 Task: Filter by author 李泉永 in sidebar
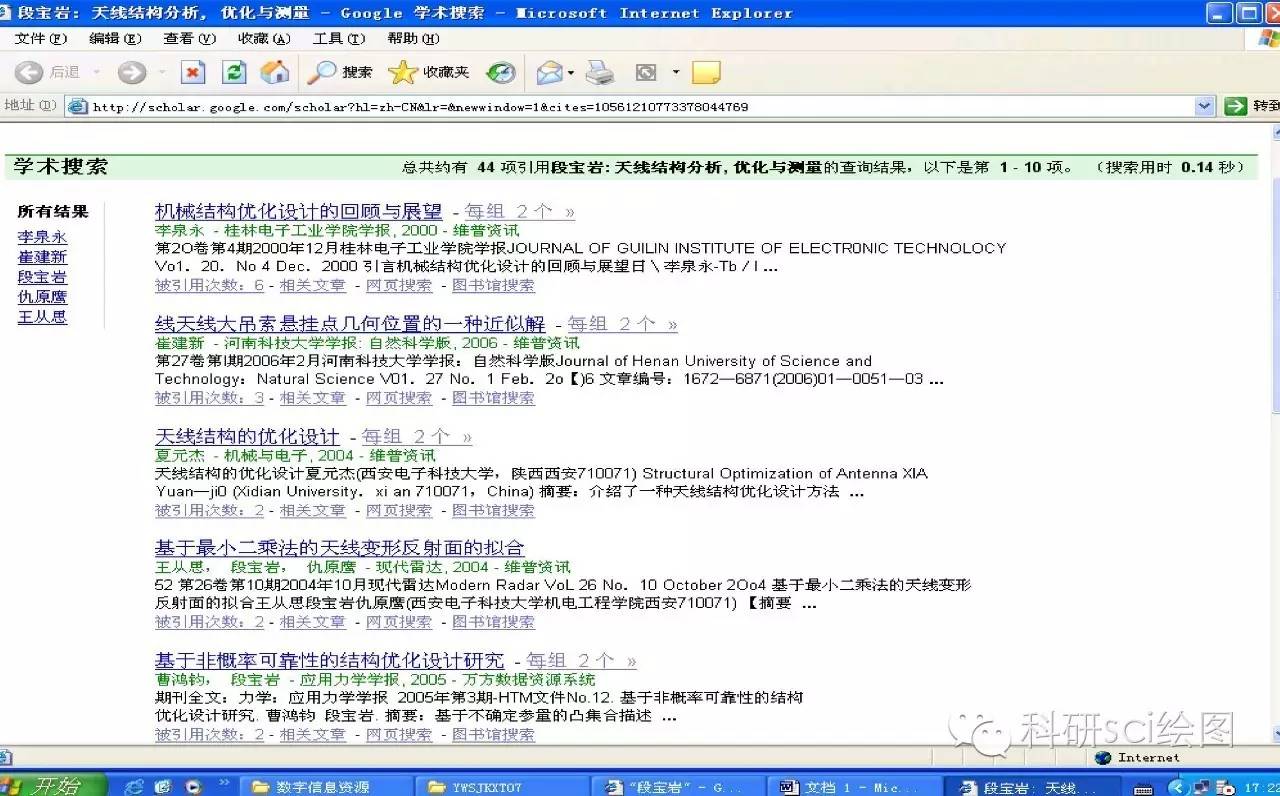click(42, 237)
